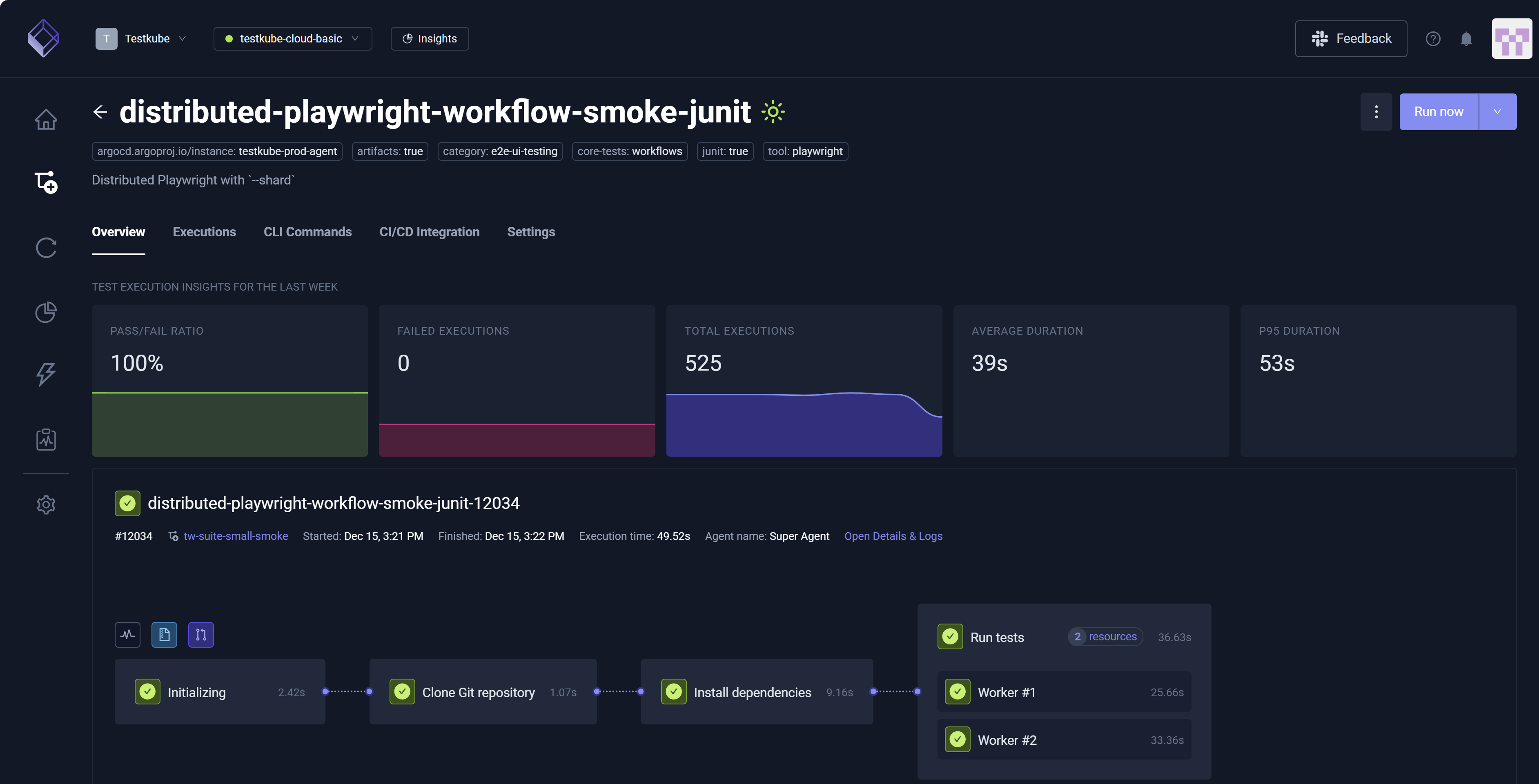This screenshot has height=784, width=1539.
Task: Open the help question mark icon
Action: pos(1433,39)
